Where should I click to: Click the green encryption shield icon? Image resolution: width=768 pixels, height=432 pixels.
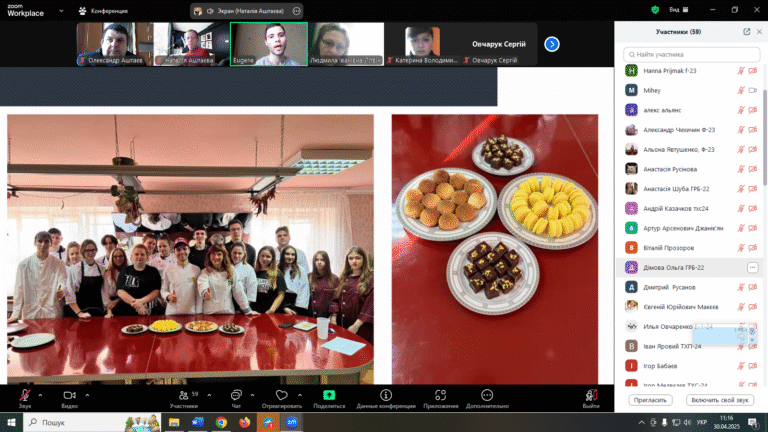[x=655, y=10]
